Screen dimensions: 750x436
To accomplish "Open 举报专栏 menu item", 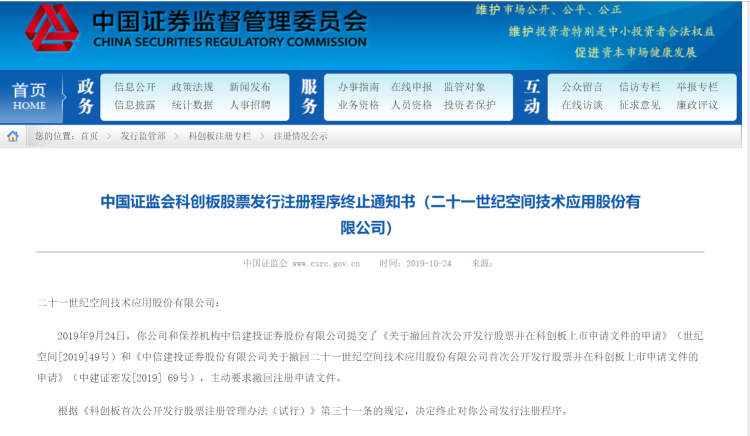I will pos(697,87).
